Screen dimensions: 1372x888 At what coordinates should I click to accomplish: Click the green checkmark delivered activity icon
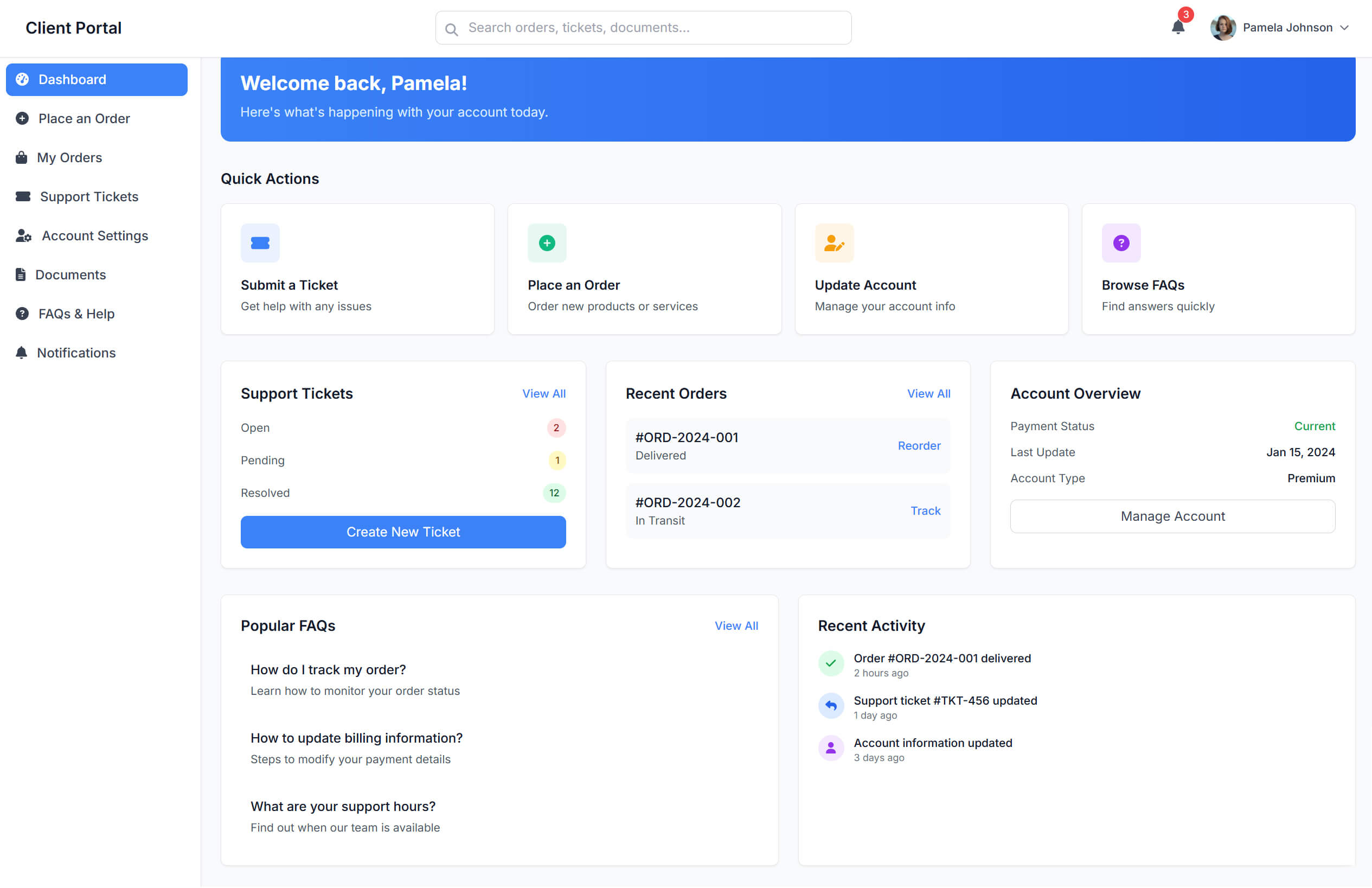(831, 663)
